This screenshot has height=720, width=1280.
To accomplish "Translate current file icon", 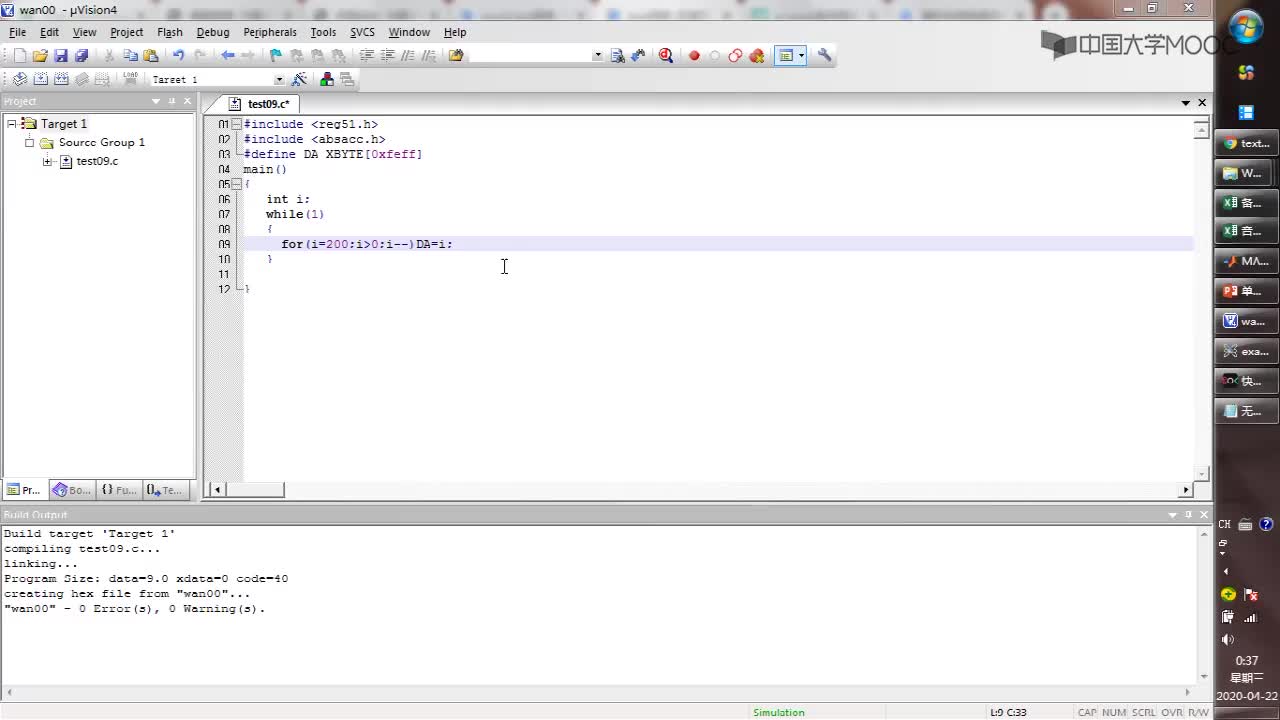I will tap(19, 79).
